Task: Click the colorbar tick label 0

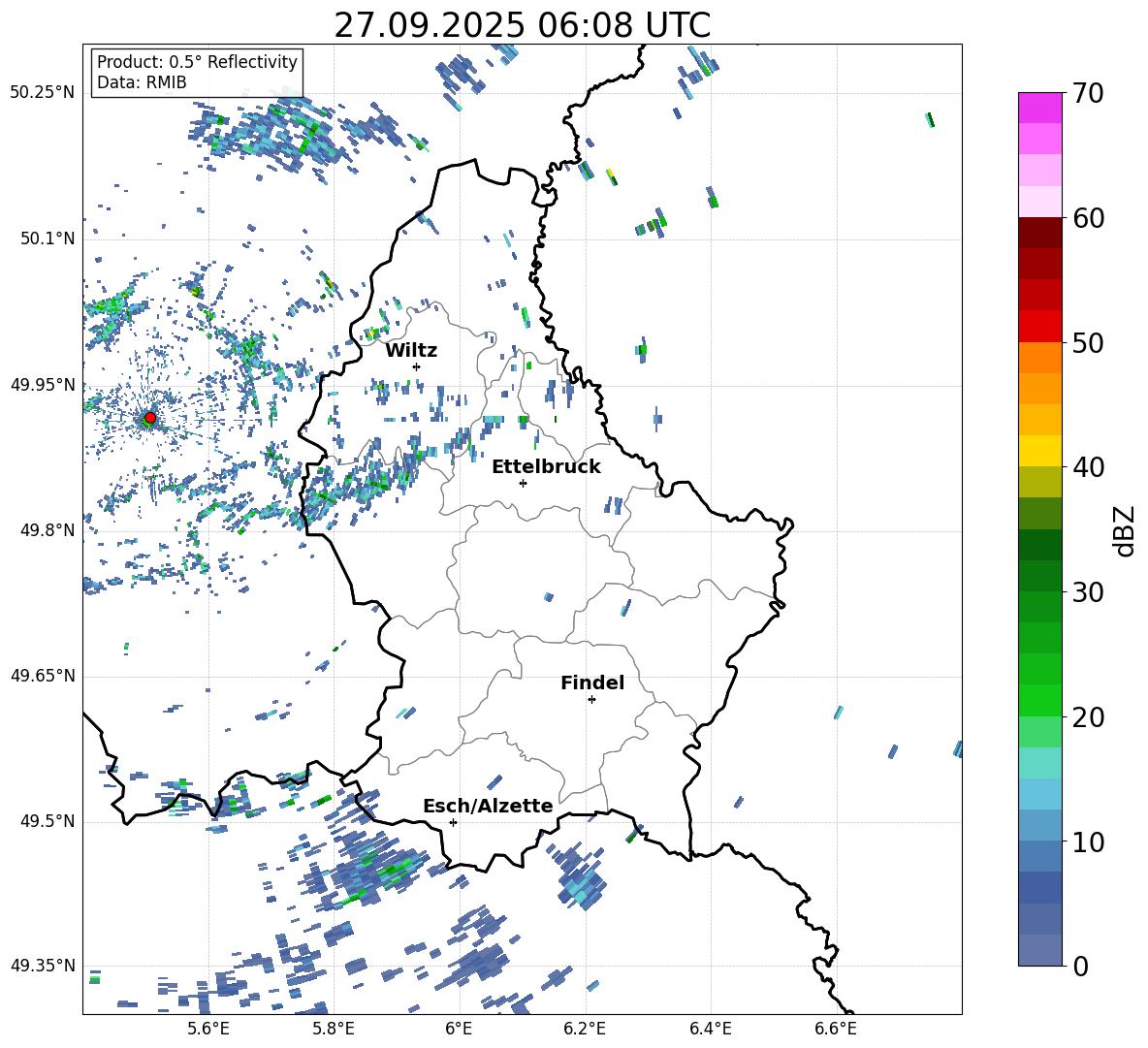Action: (x=1080, y=966)
